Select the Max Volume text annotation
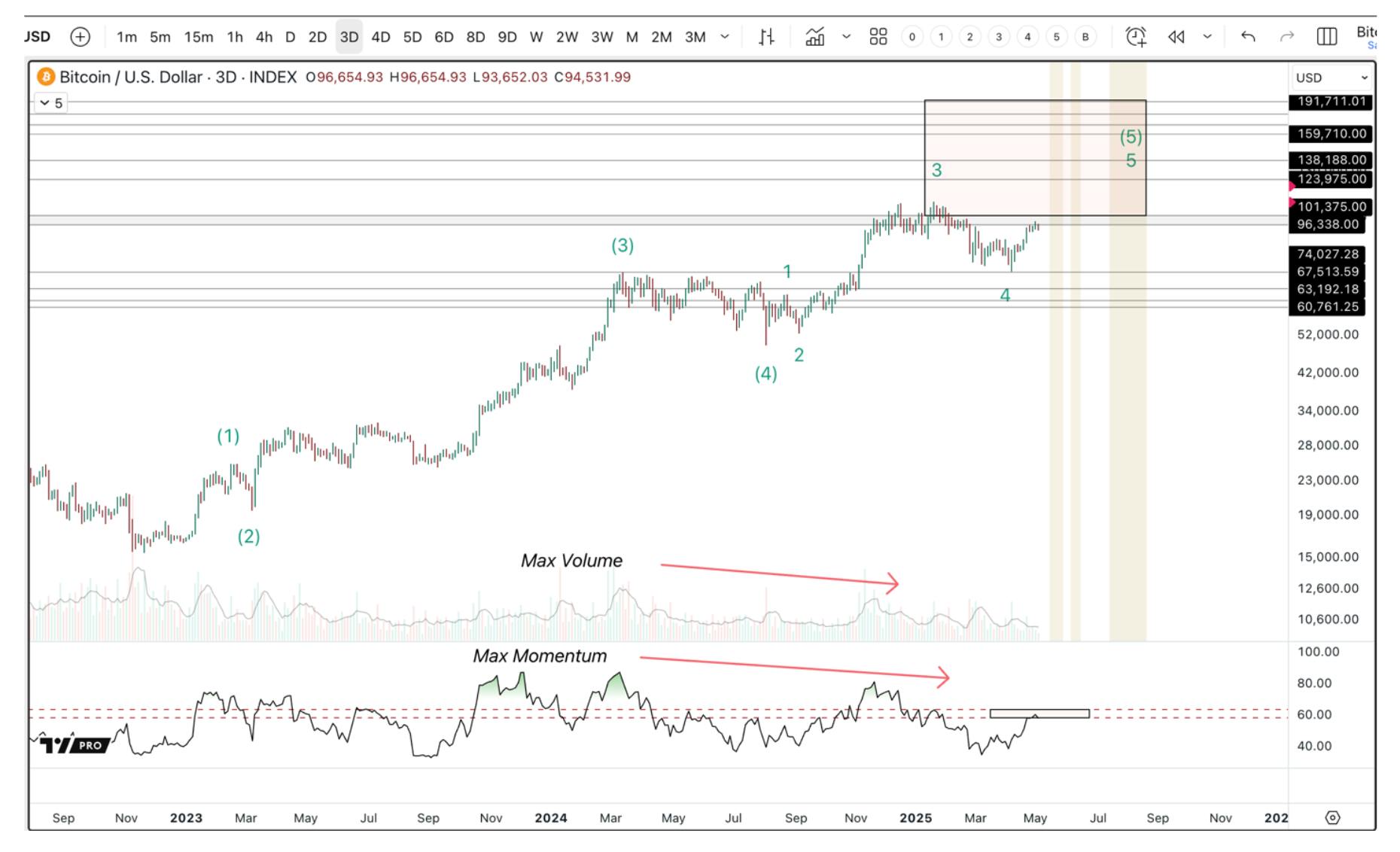 (x=571, y=561)
